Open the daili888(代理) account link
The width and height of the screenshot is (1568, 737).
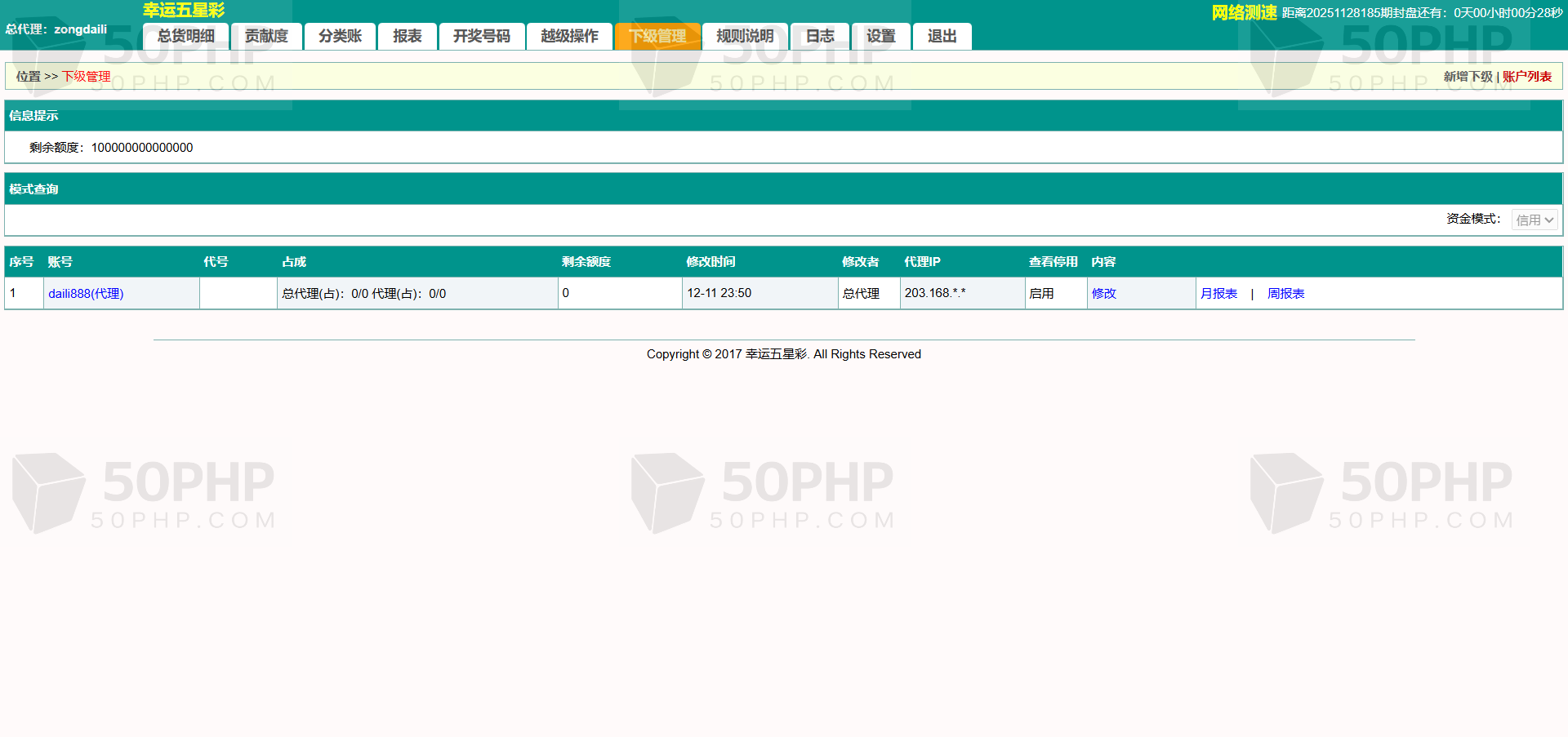click(86, 294)
